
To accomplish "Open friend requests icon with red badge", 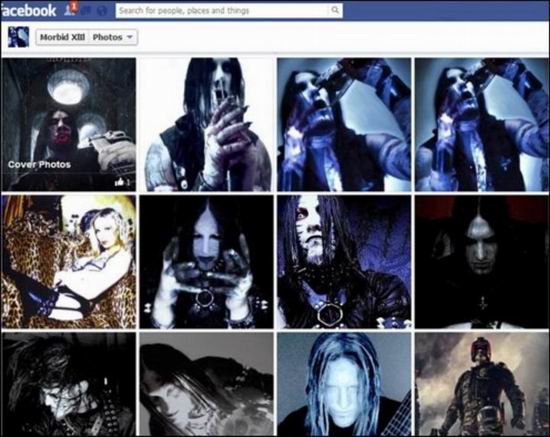I will pos(70,9).
